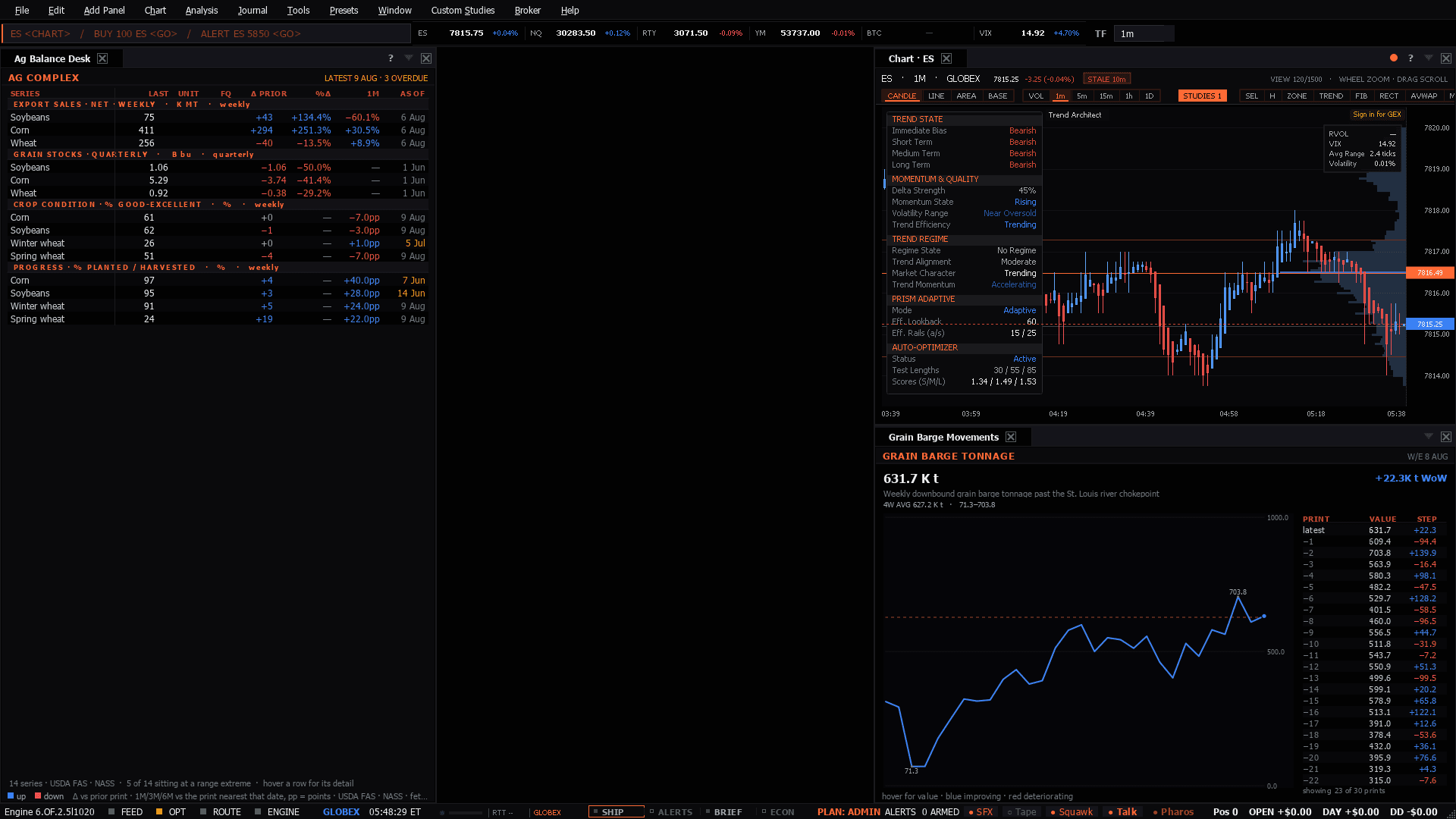Image resolution: width=1456 pixels, height=819 pixels.
Task: Select CANDLE chart style
Action: coord(902,96)
